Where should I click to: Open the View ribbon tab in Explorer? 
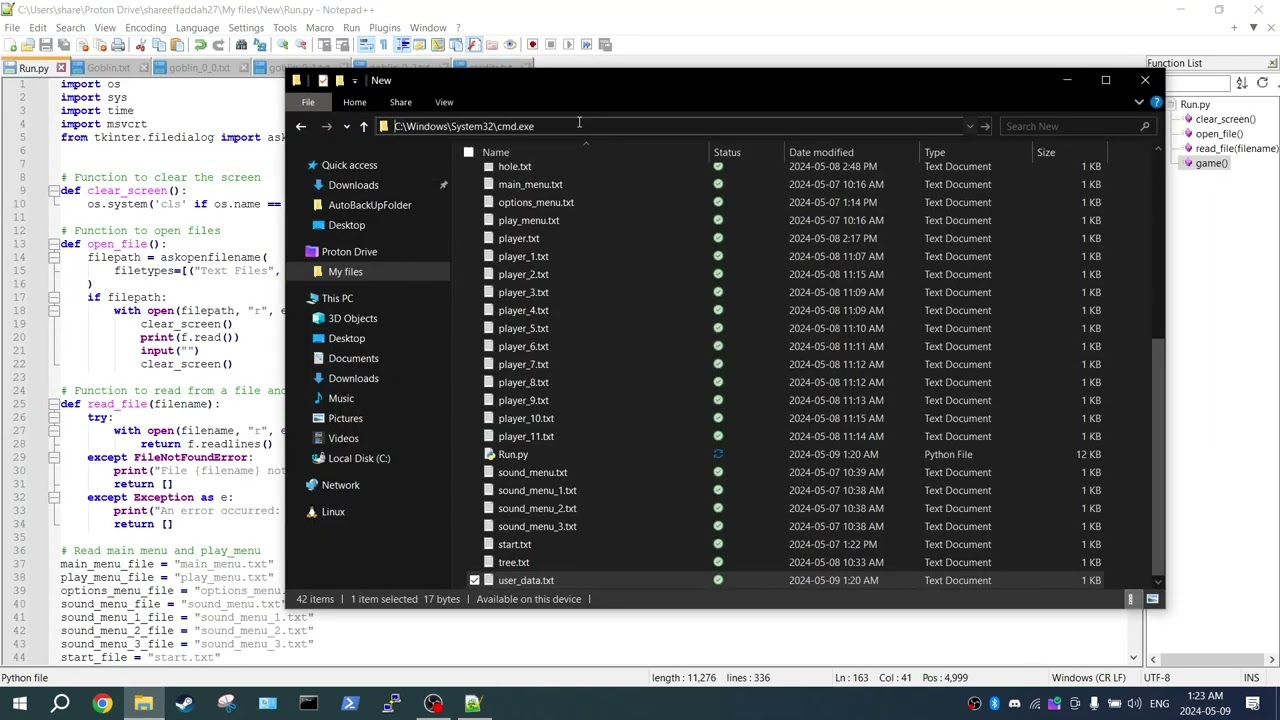(444, 102)
